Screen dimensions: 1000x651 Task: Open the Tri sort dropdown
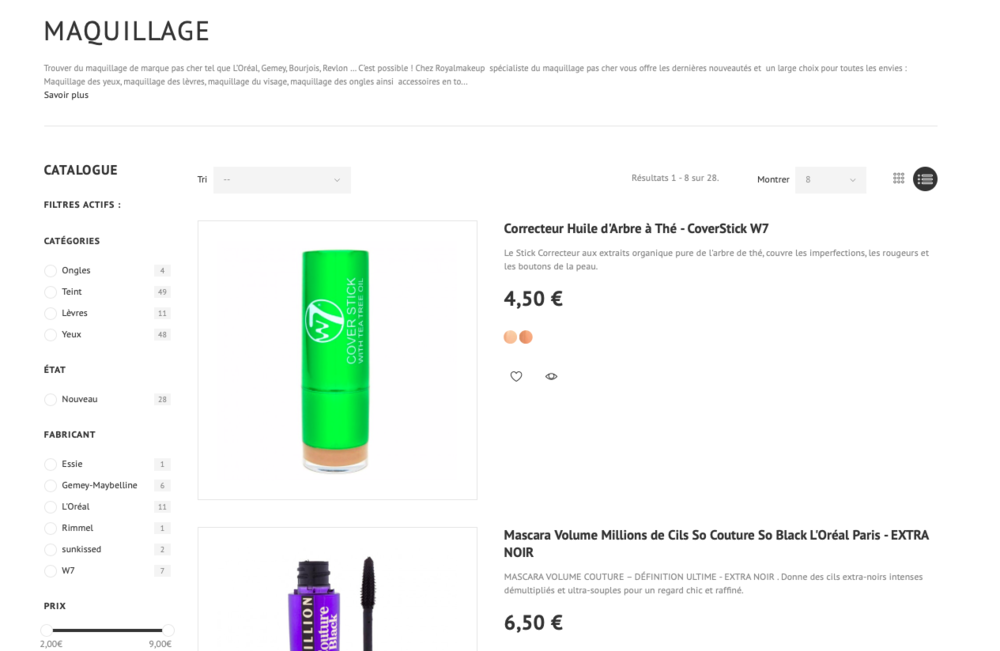point(282,180)
